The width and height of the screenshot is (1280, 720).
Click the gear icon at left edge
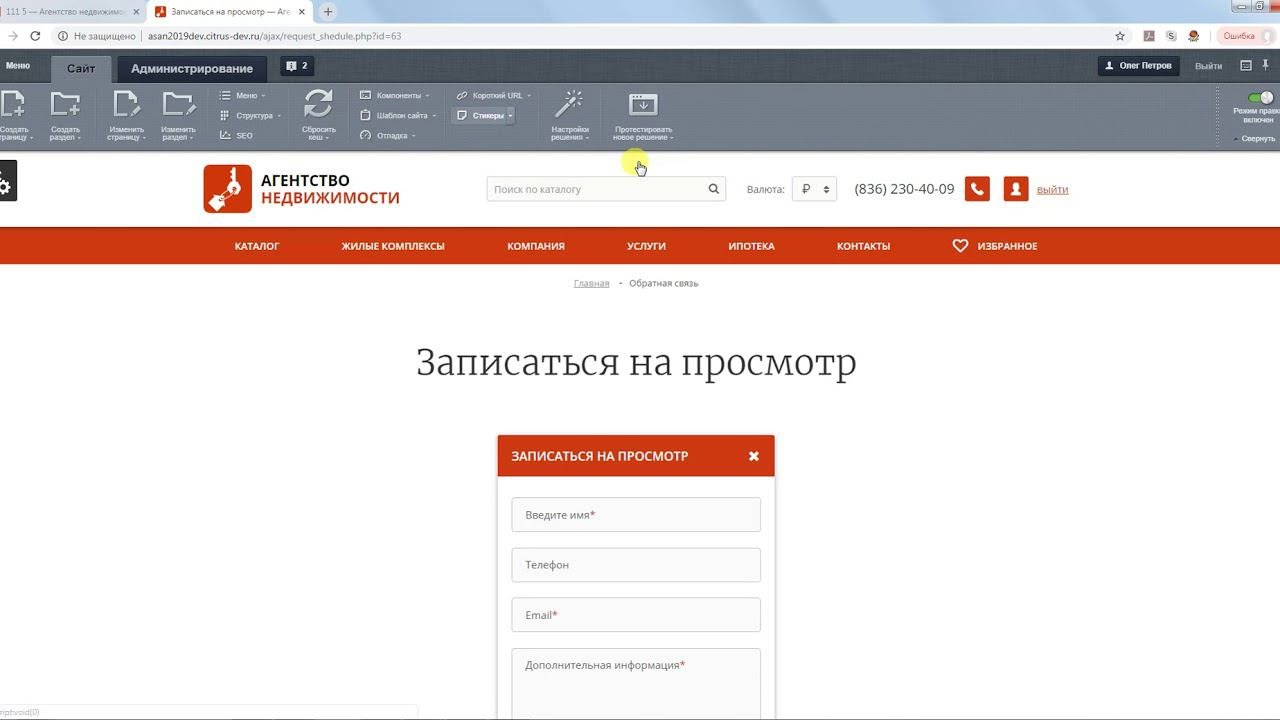coord(6,183)
